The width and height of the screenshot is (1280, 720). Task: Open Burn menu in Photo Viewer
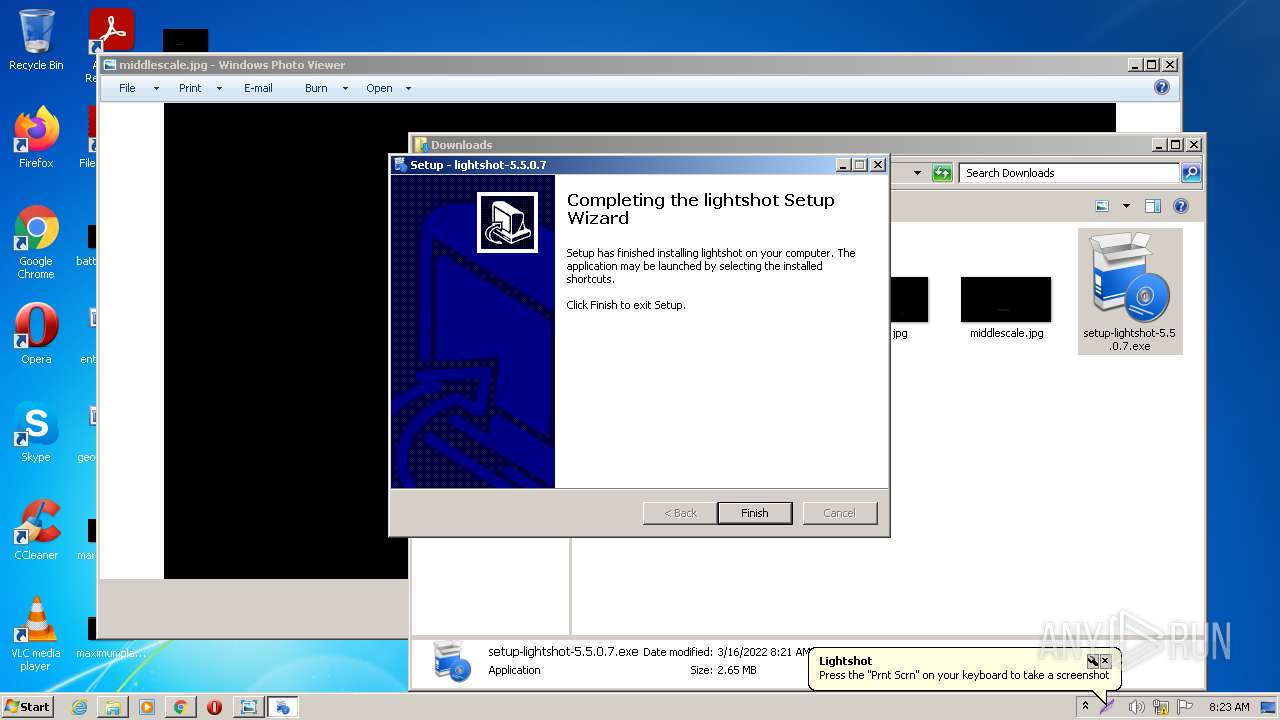point(316,88)
